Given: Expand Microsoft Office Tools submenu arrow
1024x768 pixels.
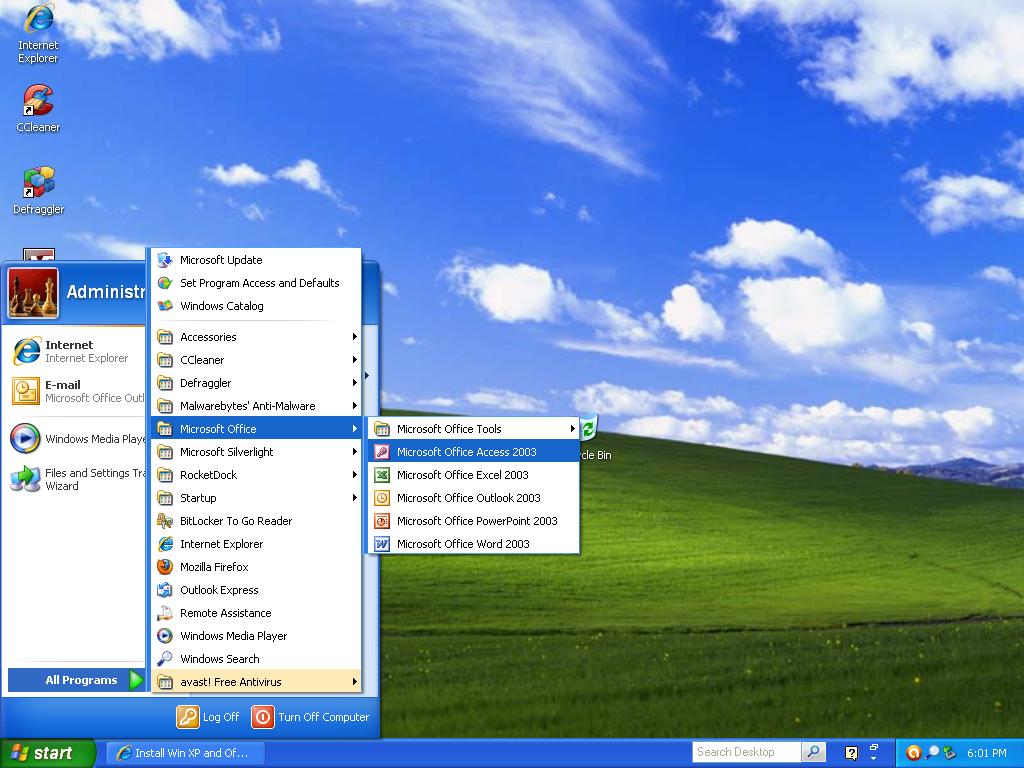Looking at the screenshot, I should (572, 429).
